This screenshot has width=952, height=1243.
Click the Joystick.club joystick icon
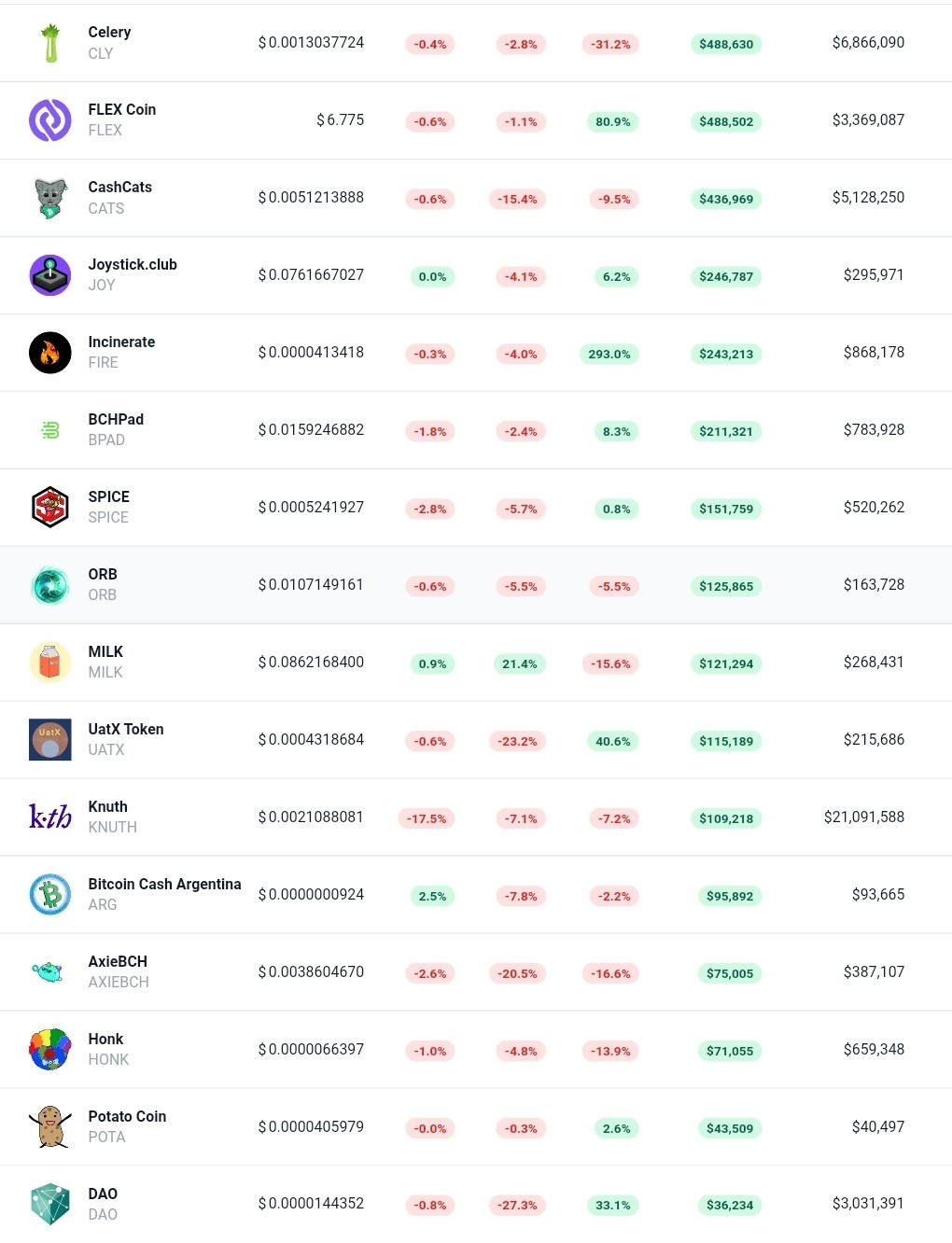(x=50, y=275)
